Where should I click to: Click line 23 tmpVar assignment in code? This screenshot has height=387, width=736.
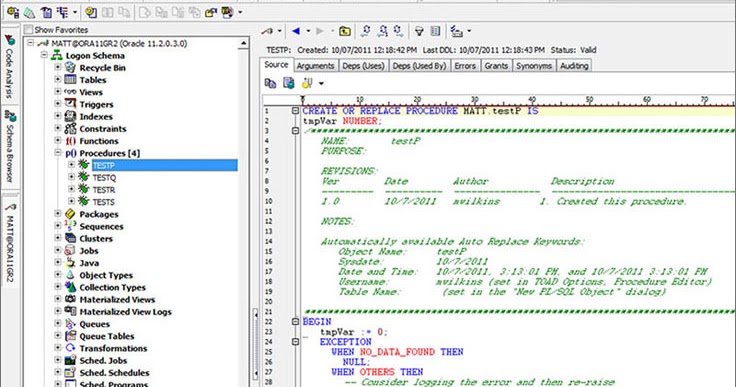[x=354, y=332]
